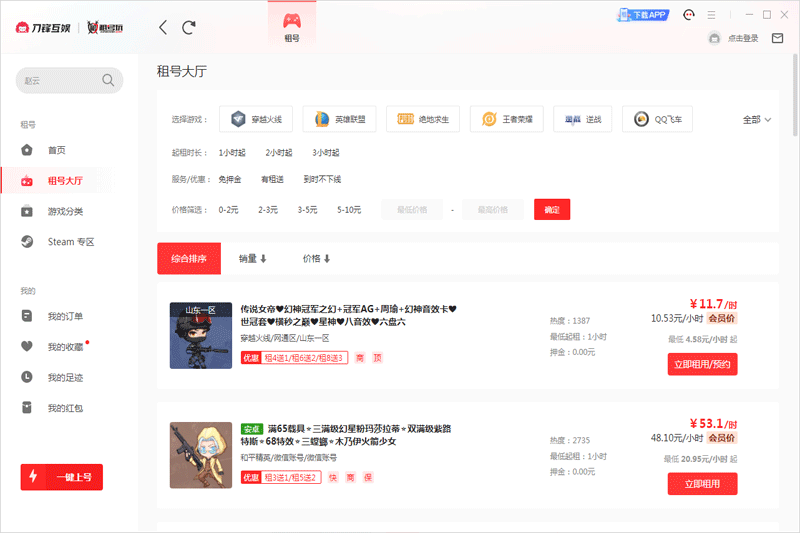Click the 立即租用 button for 和平精英
The height and width of the screenshot is (533, 800).
(x=703, y=484)
